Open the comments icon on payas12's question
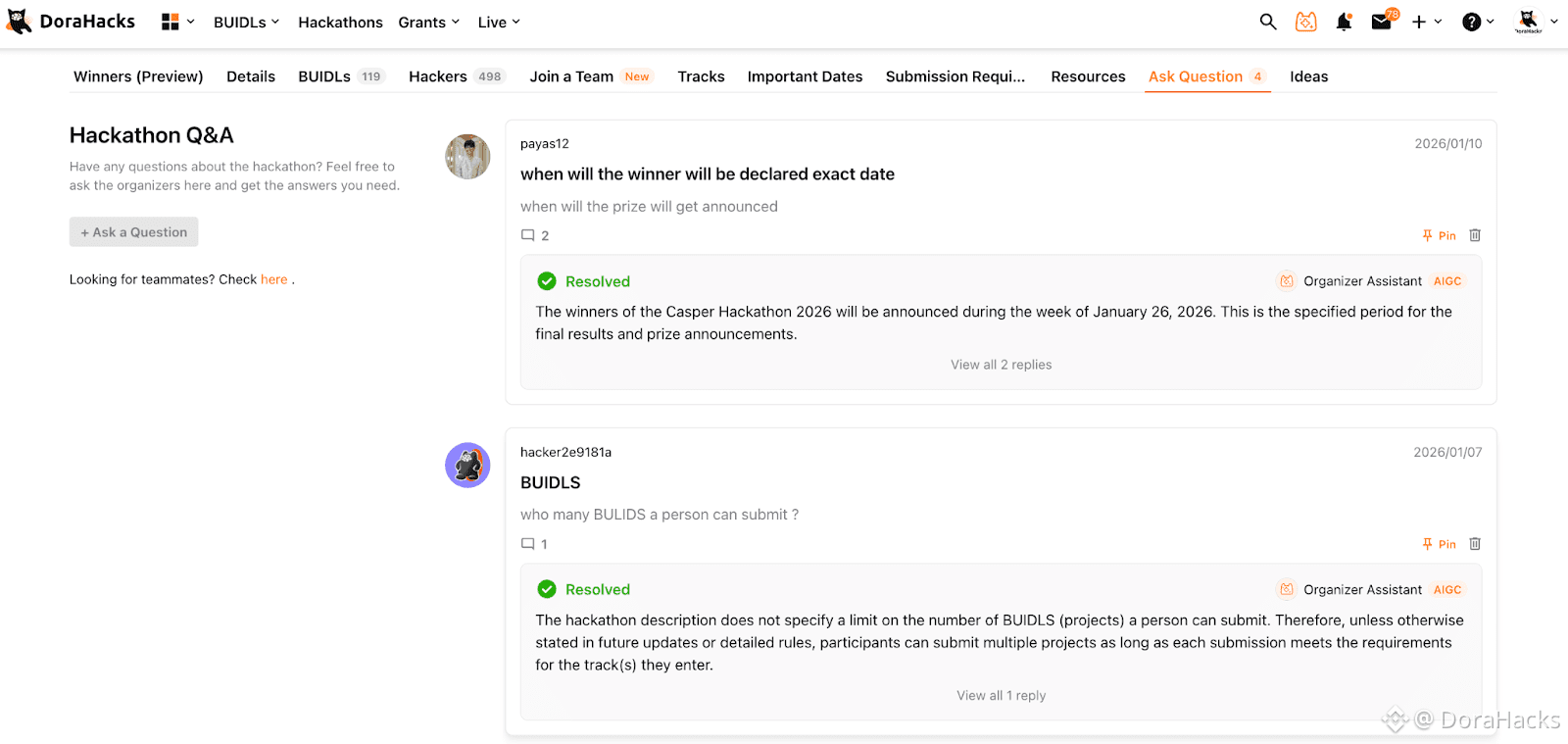 528,235
